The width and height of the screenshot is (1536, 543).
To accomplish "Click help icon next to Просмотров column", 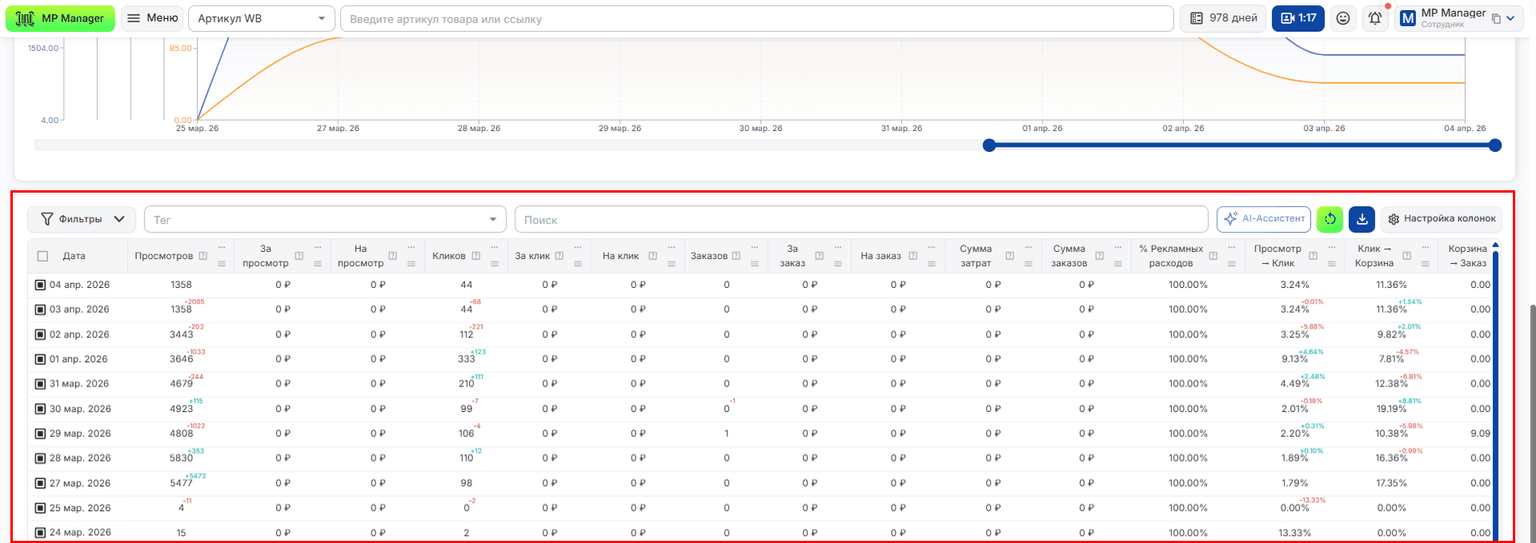I will 202,256.
